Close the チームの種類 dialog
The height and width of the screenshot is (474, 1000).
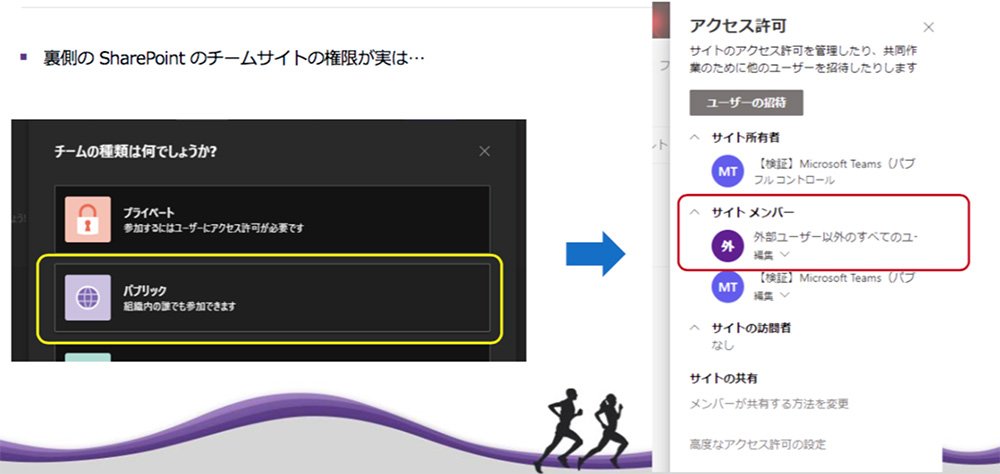[485, 151]
